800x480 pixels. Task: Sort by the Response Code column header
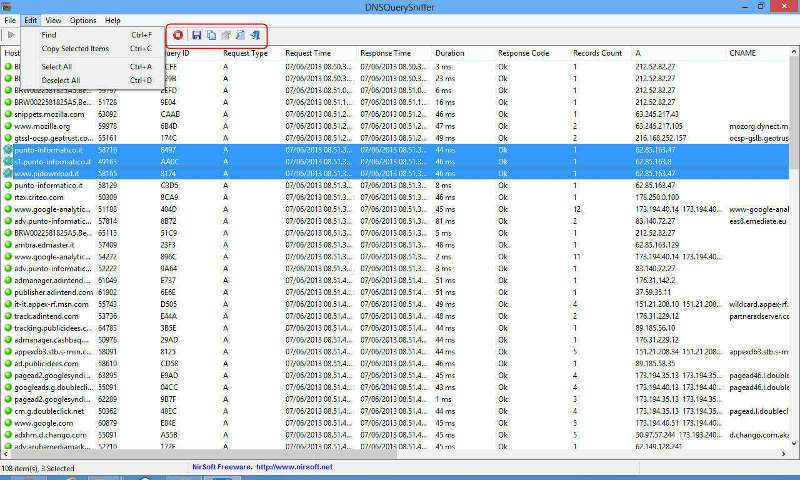[x=524, y=53]
